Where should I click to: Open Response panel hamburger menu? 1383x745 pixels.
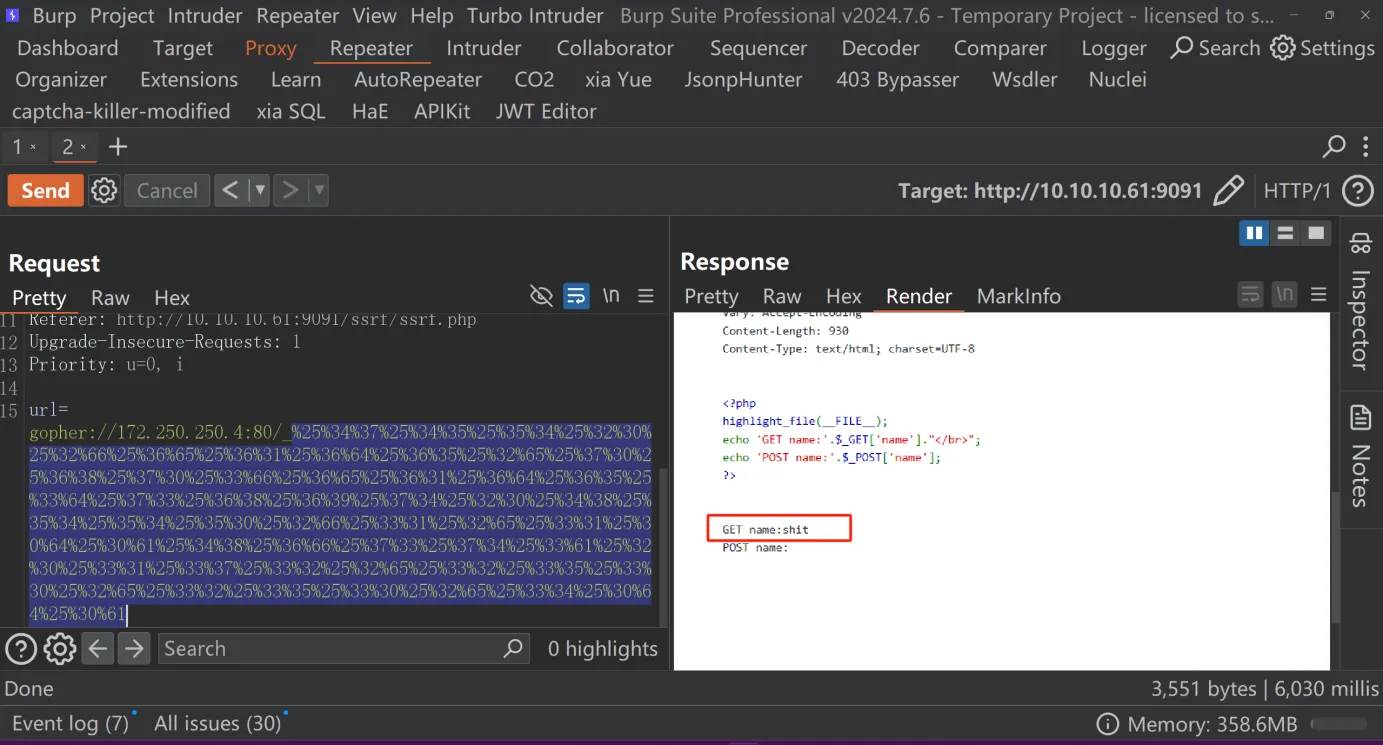1319,294
